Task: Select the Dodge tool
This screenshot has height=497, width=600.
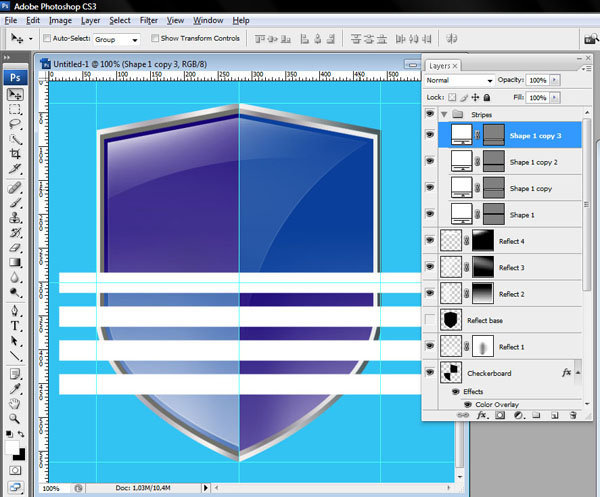Action: tap(15, 292)
